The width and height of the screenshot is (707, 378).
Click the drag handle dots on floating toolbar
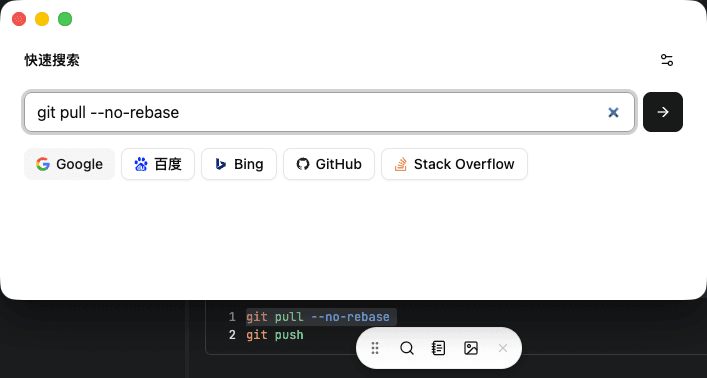coord(375,348)
